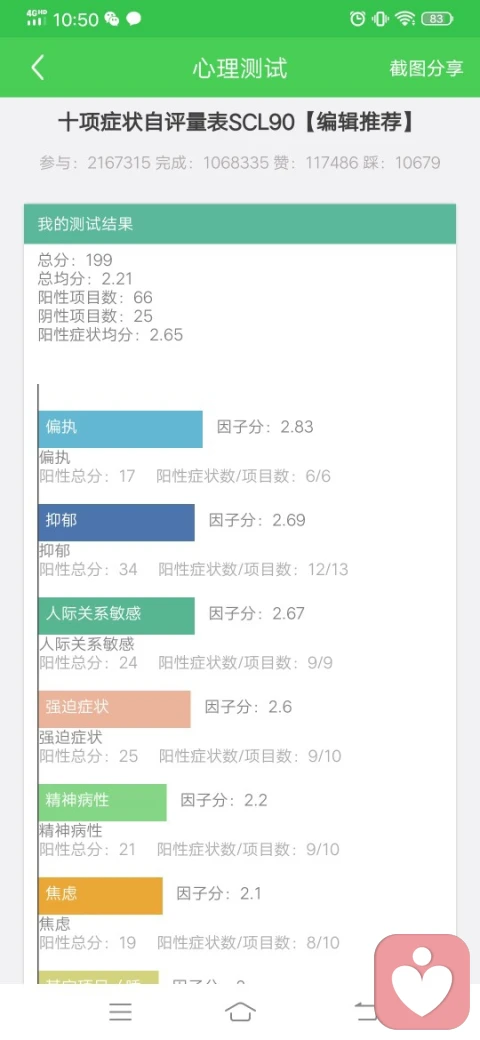
Task: Tap the Wi-Fi status icon
Action: tap(404, 19)
